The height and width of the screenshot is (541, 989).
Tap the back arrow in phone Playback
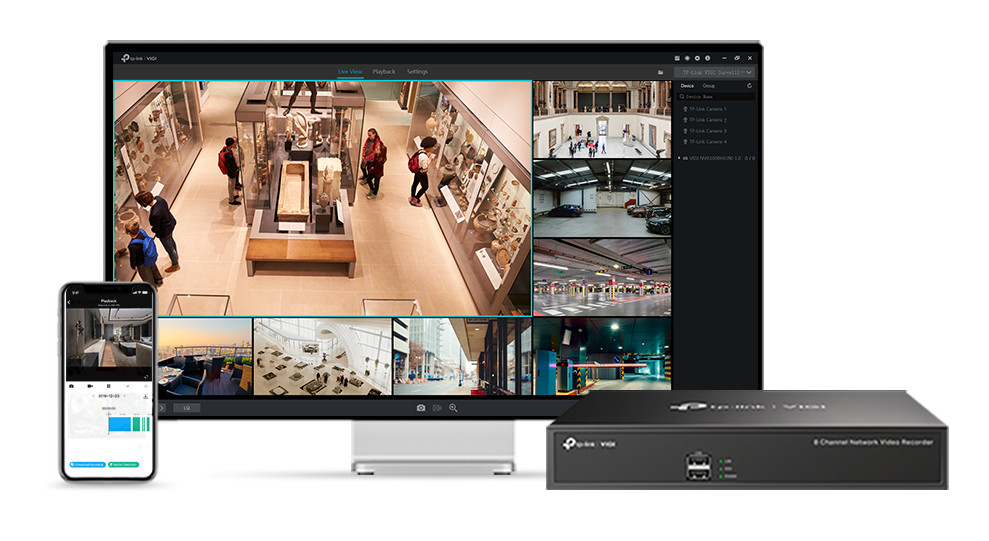tap(69, 301)
